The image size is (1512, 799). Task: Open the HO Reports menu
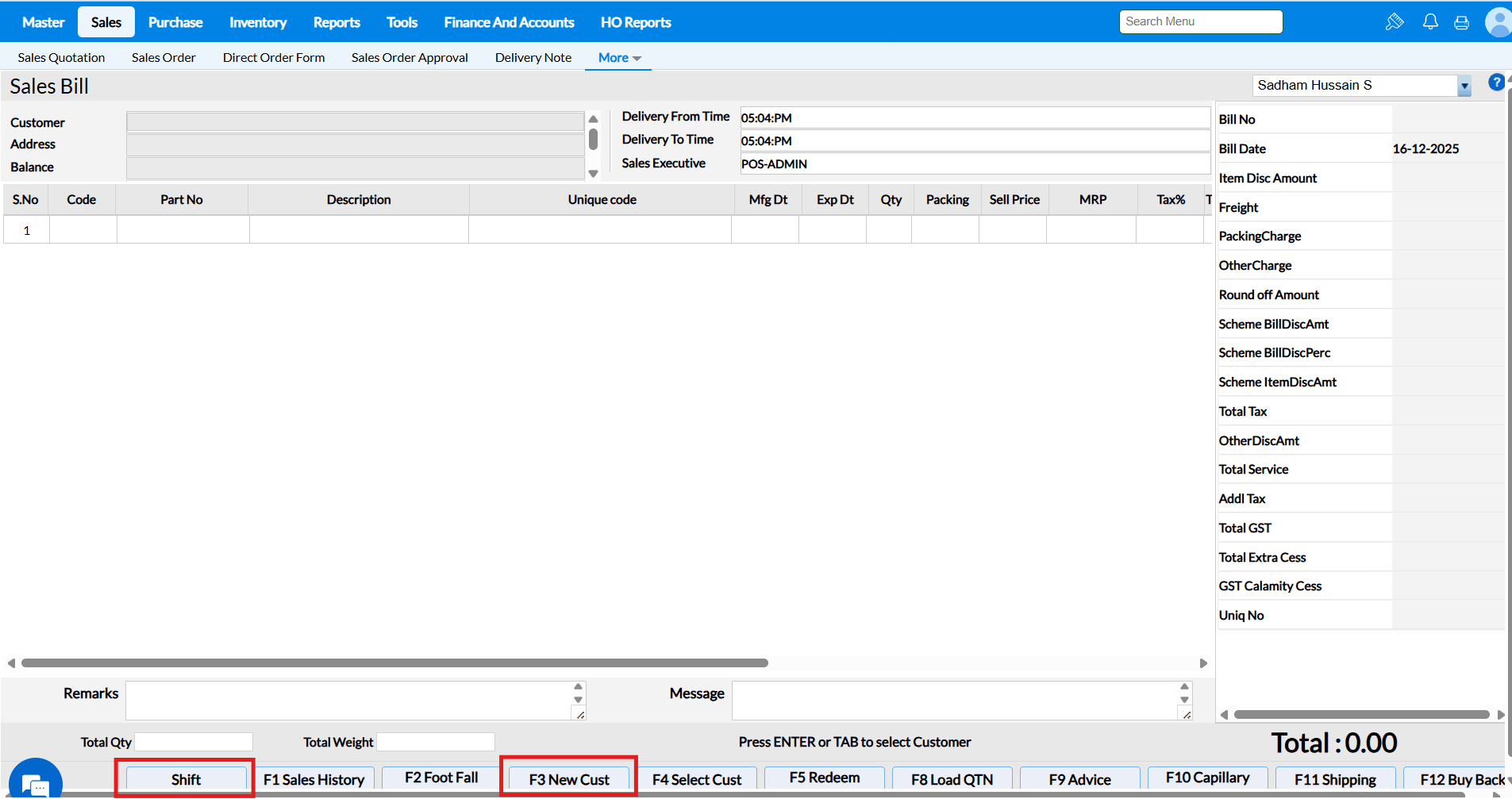pyautogui.click(x=636, y=22)
